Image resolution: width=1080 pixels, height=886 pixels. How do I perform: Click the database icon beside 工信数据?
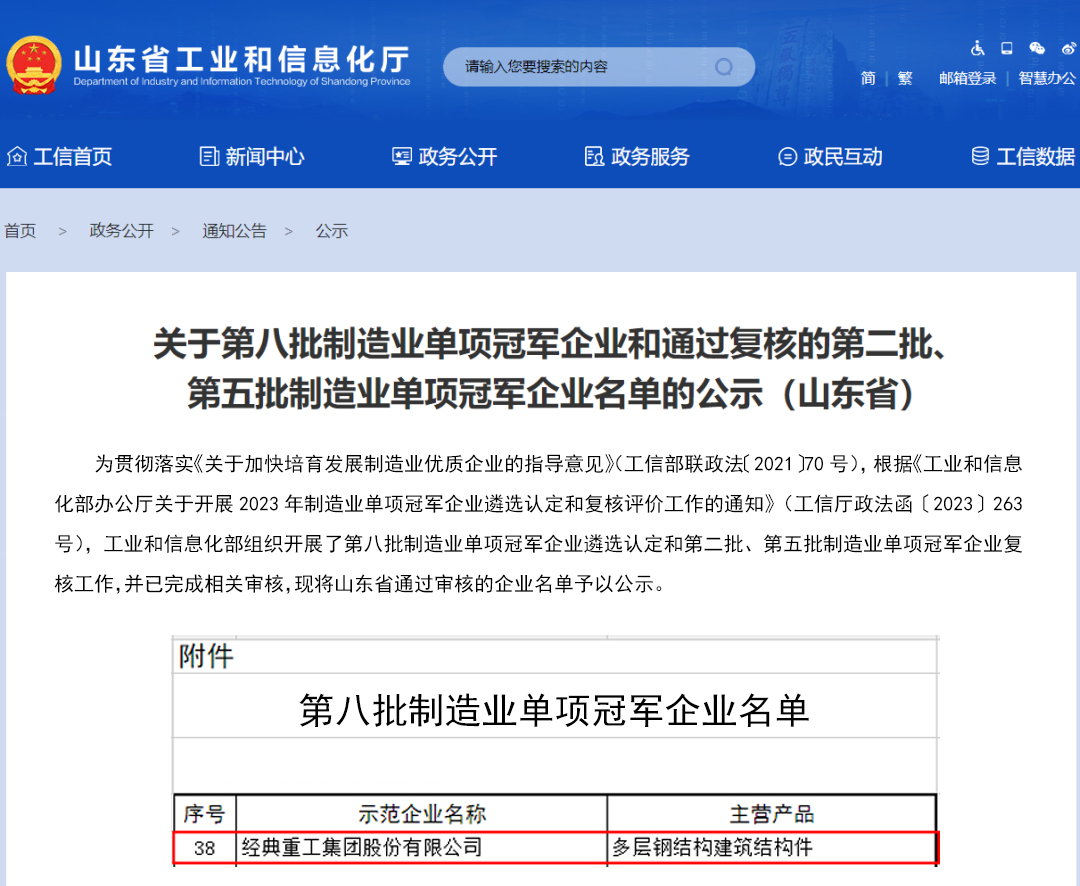click(x=980, y=156)
